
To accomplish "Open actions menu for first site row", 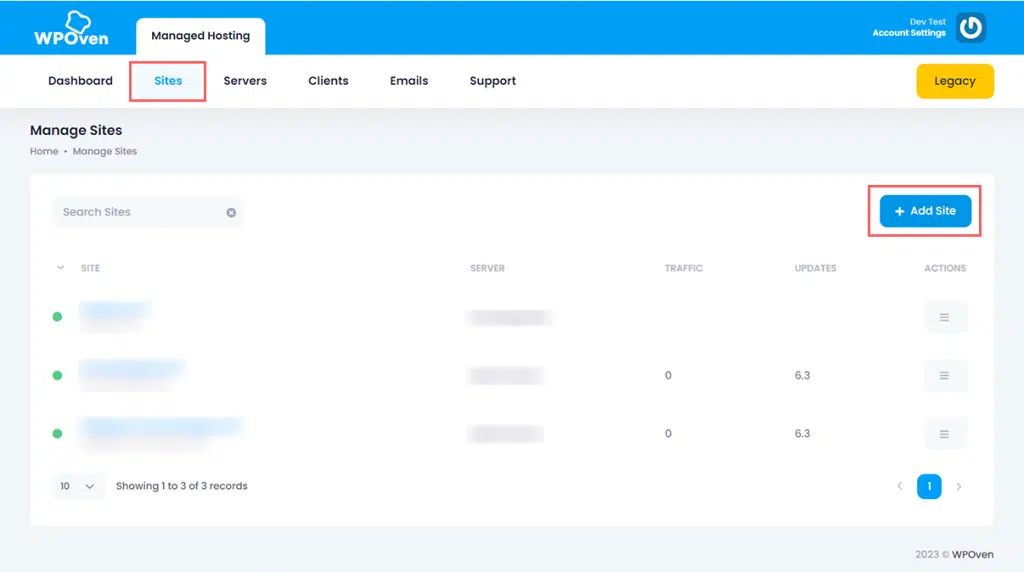I will point(944,317).
